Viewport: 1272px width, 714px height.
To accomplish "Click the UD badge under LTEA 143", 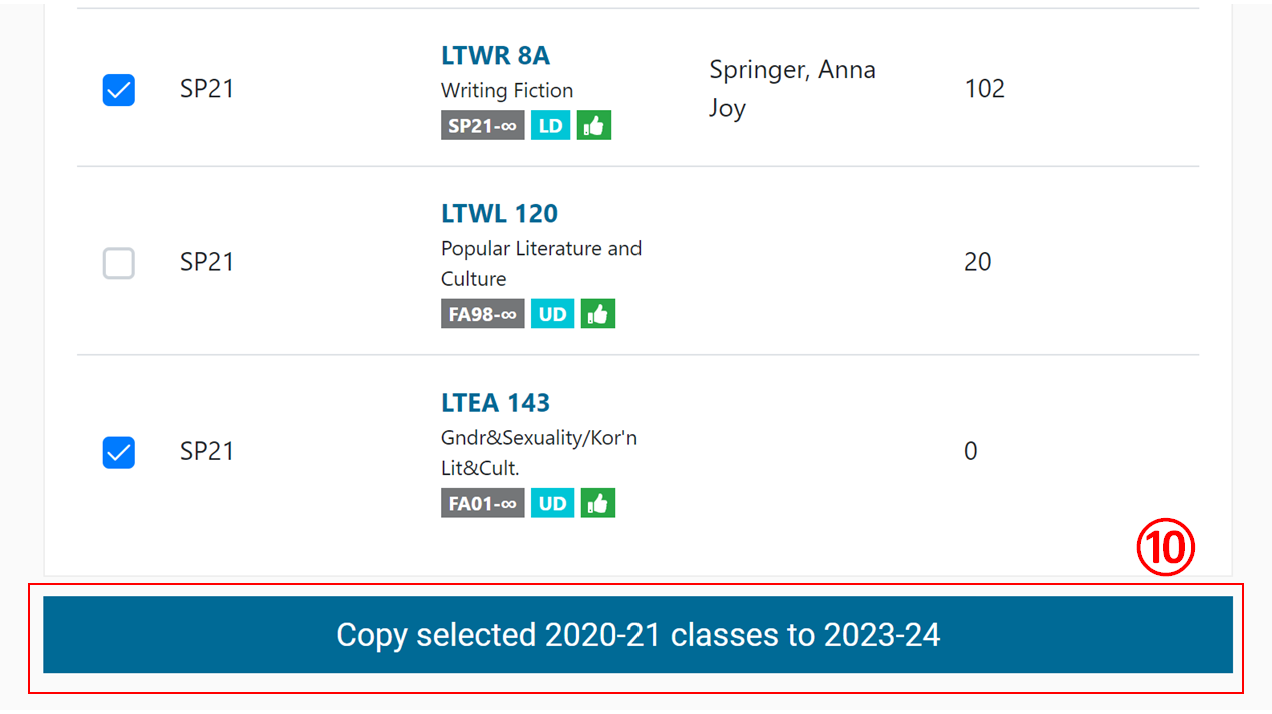I will [552, 502].
